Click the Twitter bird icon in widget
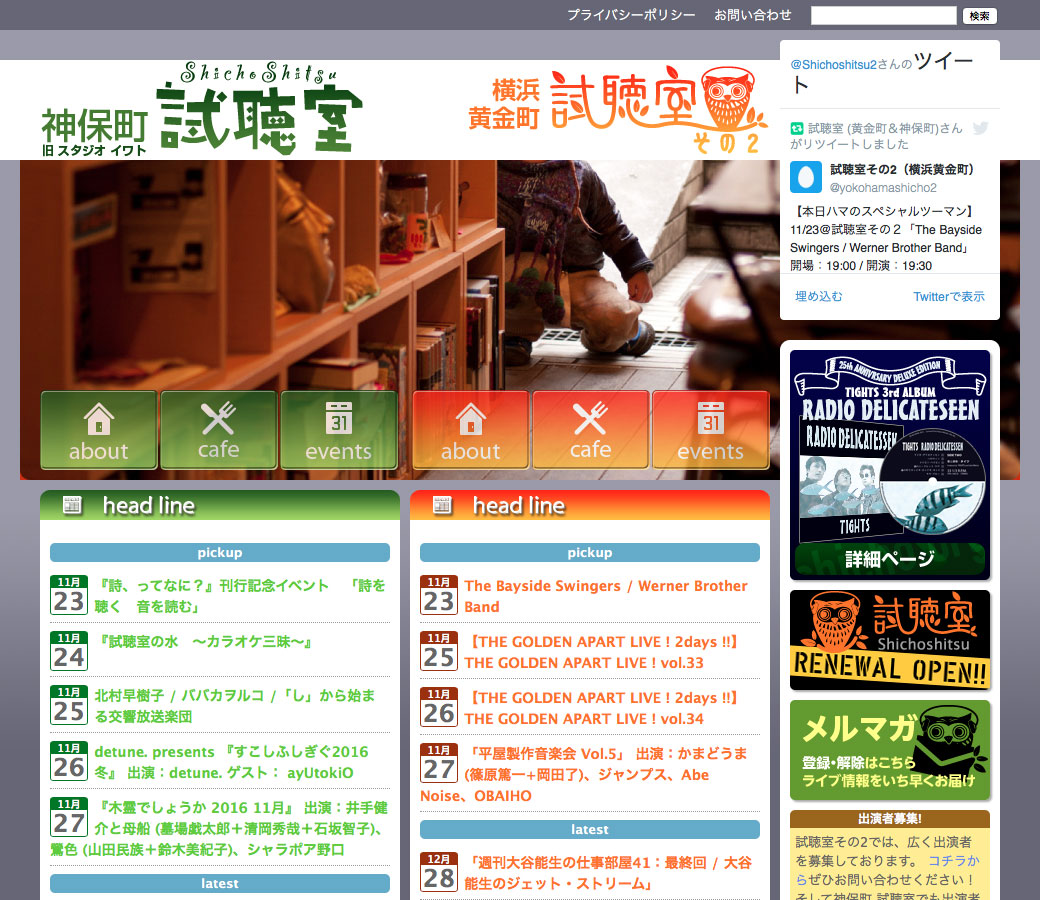Image resolution: width=1040 pixels, height=900 pixels. (980, 128)
